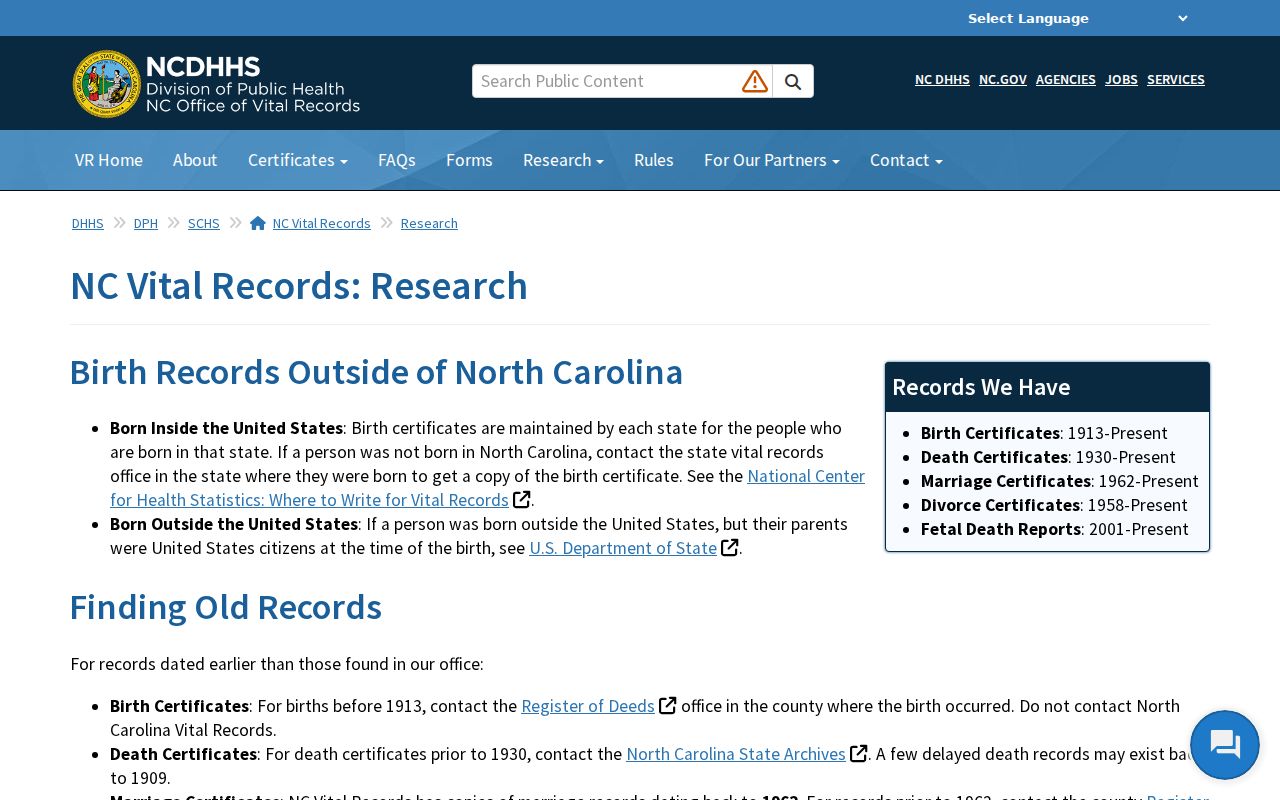Open the JOBS top link
This screenshot has height=800, width=1280.
(x=1121, y=79)
